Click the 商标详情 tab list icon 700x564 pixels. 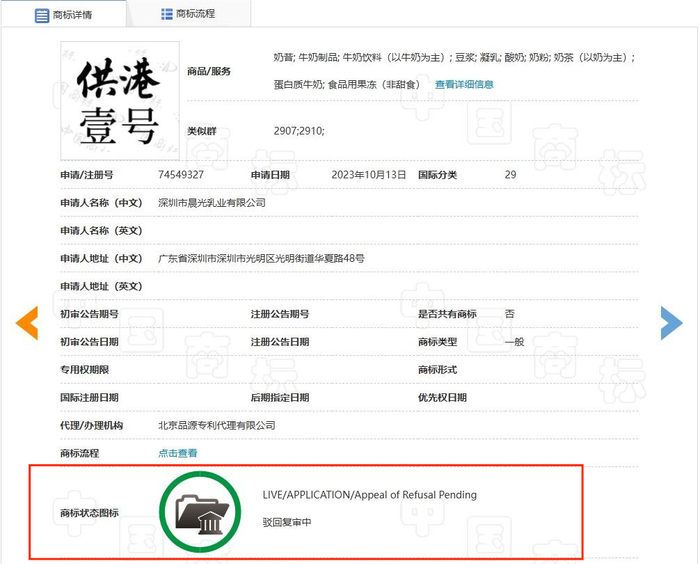point(42,15)
